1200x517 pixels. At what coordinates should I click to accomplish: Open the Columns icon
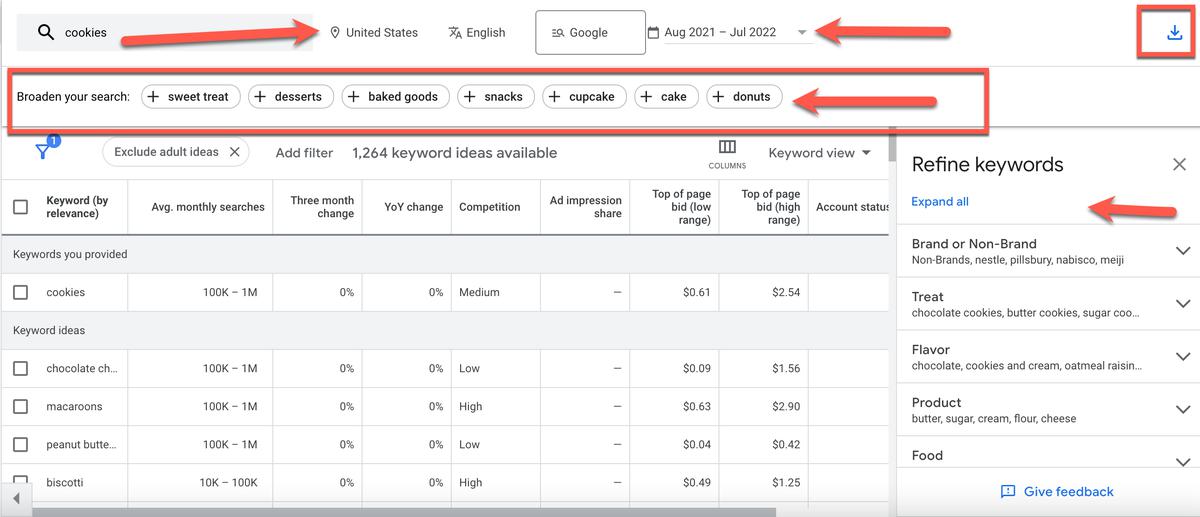pyautogui.click(x=727, y=152)
